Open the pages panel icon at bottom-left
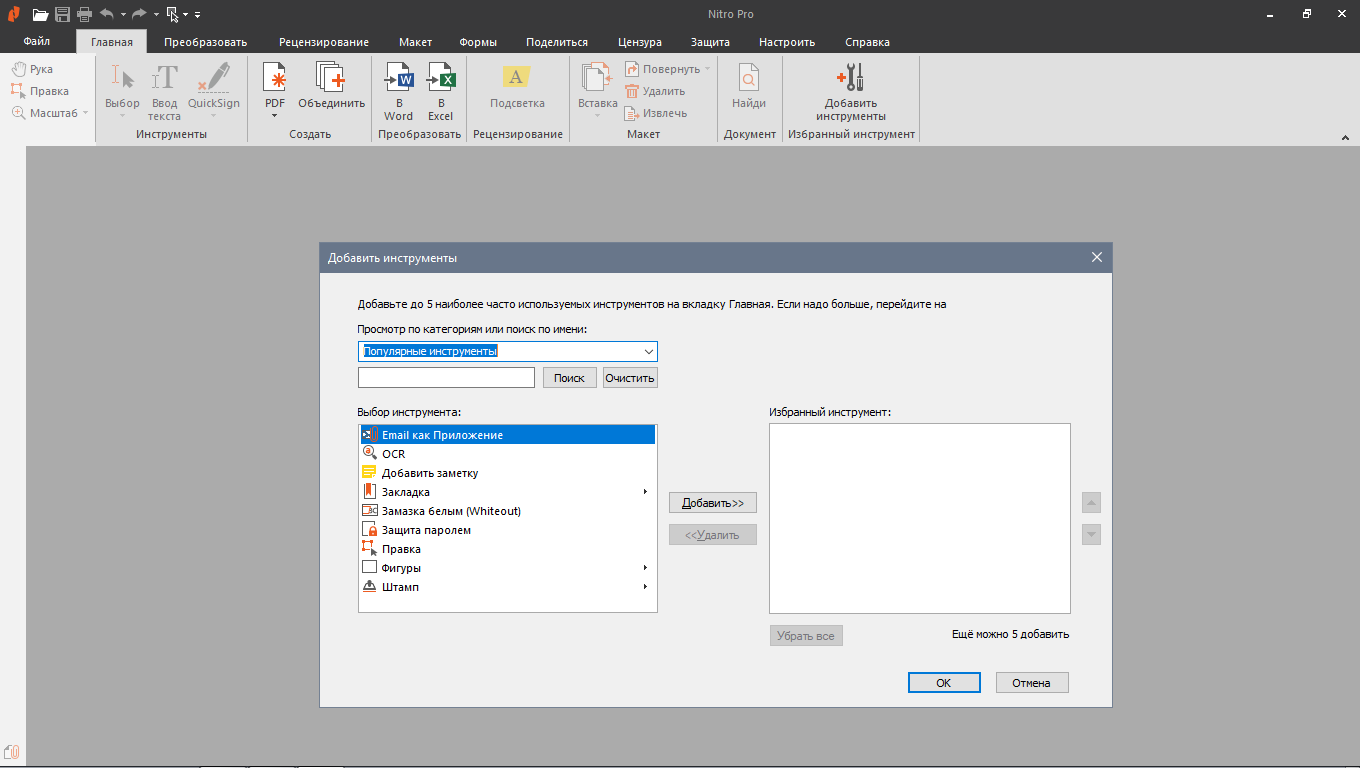This screenshot has width=1360, height=768. 12,752
